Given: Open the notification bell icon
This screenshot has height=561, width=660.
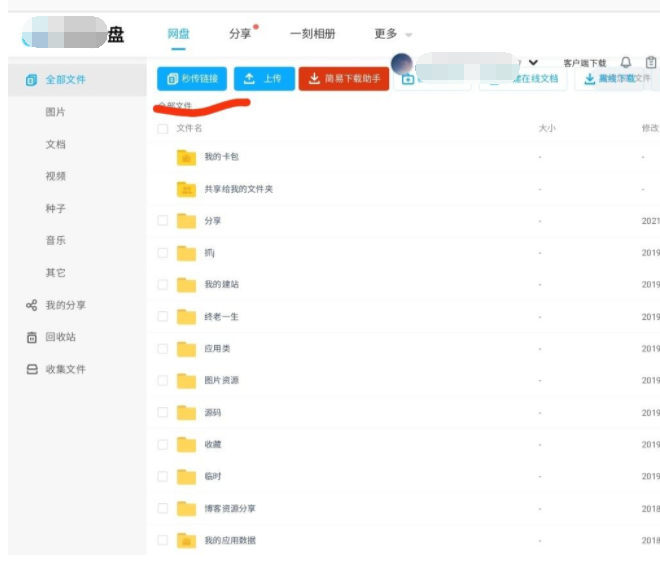Looking at the screenshot, I should 625,63.
